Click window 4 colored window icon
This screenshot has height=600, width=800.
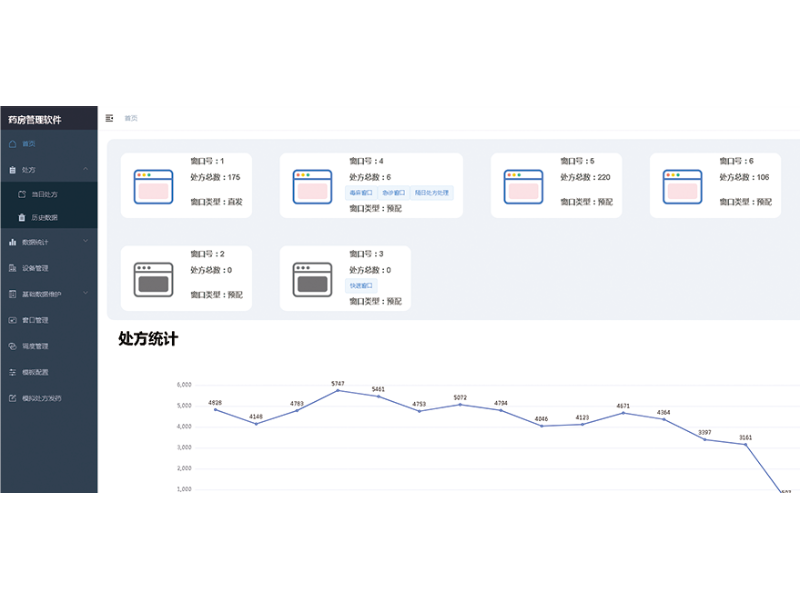pos(313,186)
